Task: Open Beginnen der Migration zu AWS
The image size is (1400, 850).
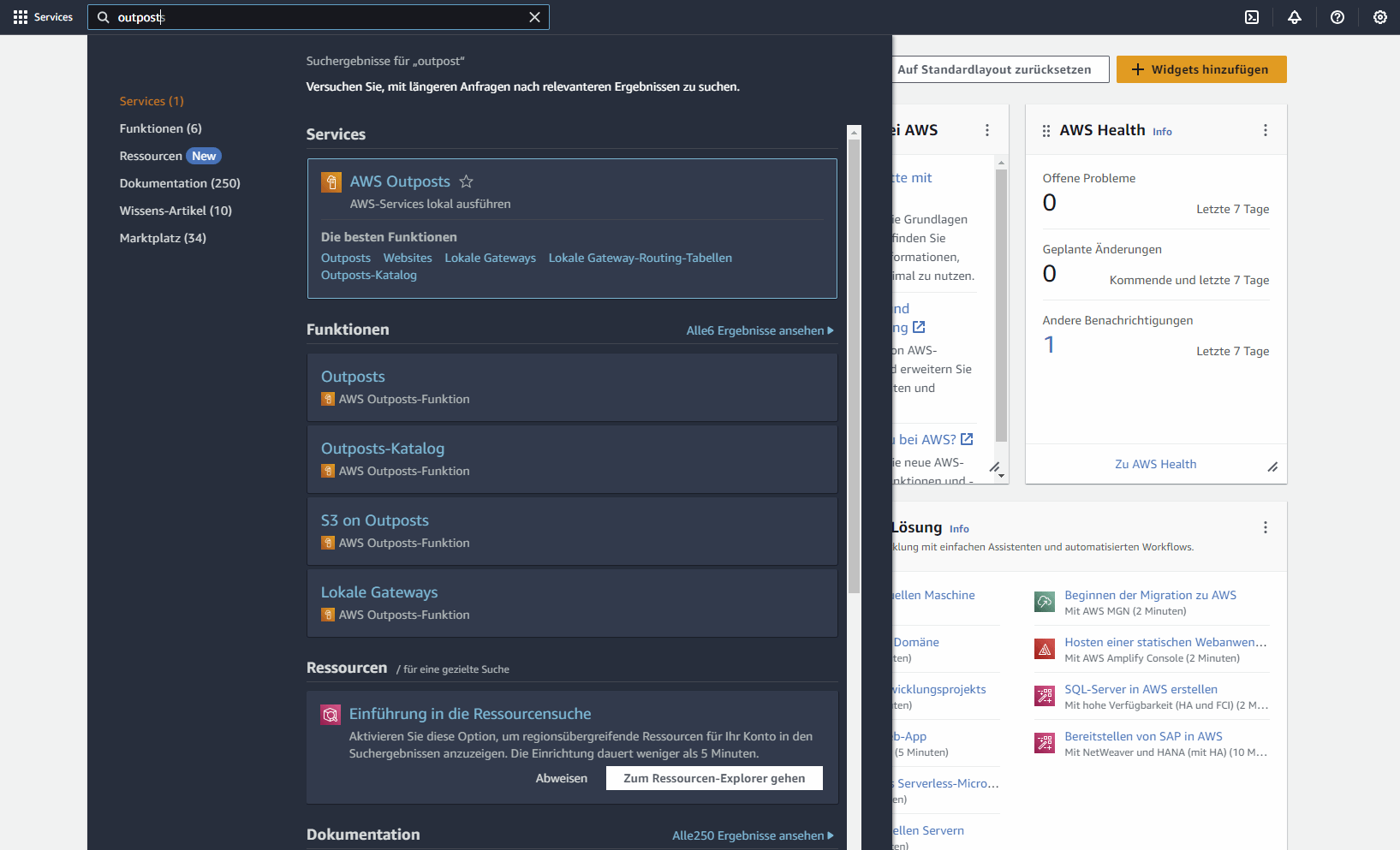Action: tap(1151, 595)
